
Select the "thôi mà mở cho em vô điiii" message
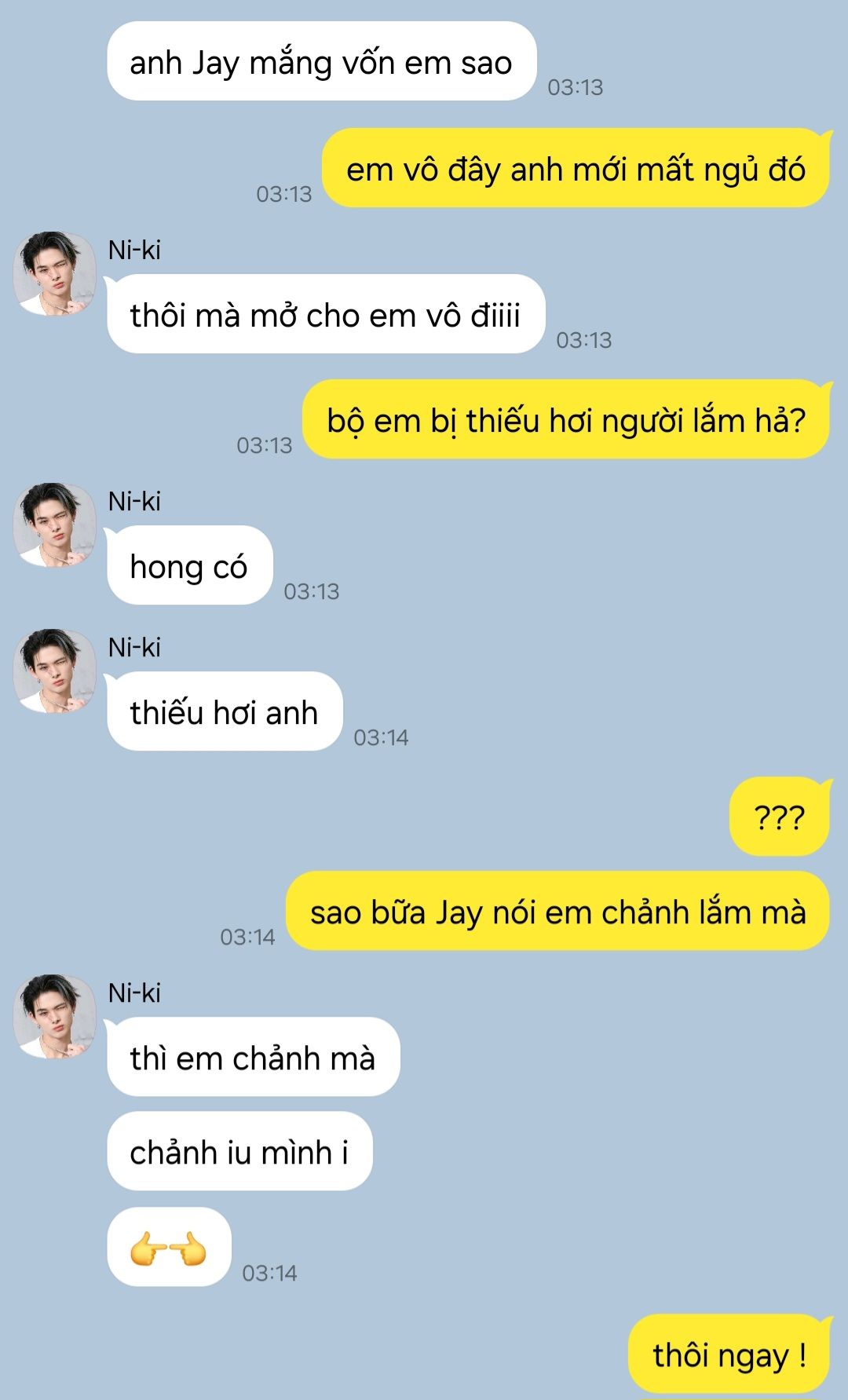coord(326,314)
